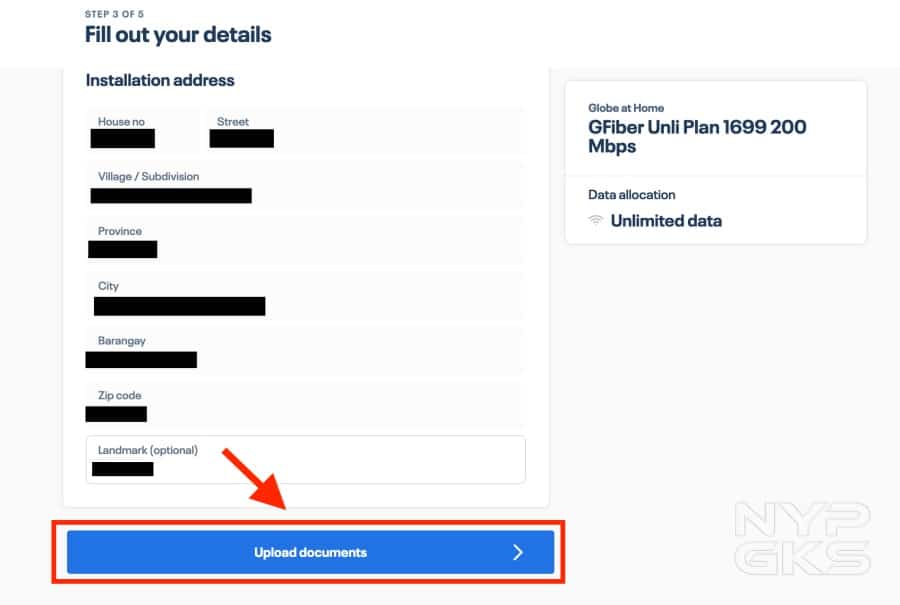Click into the Village / Subdivision field
The height and width of the screenshot is (605, 900).
(x=305, y=186)
